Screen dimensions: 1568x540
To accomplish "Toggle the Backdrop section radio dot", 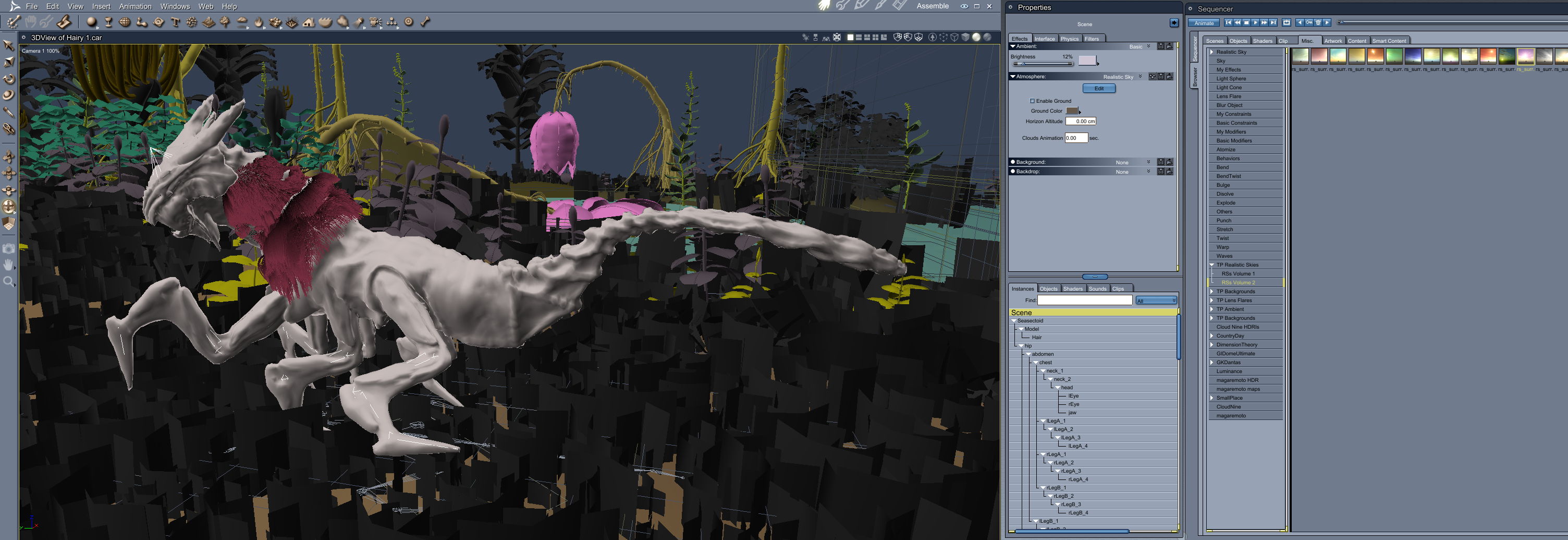I will click(x=1013, y=171).
